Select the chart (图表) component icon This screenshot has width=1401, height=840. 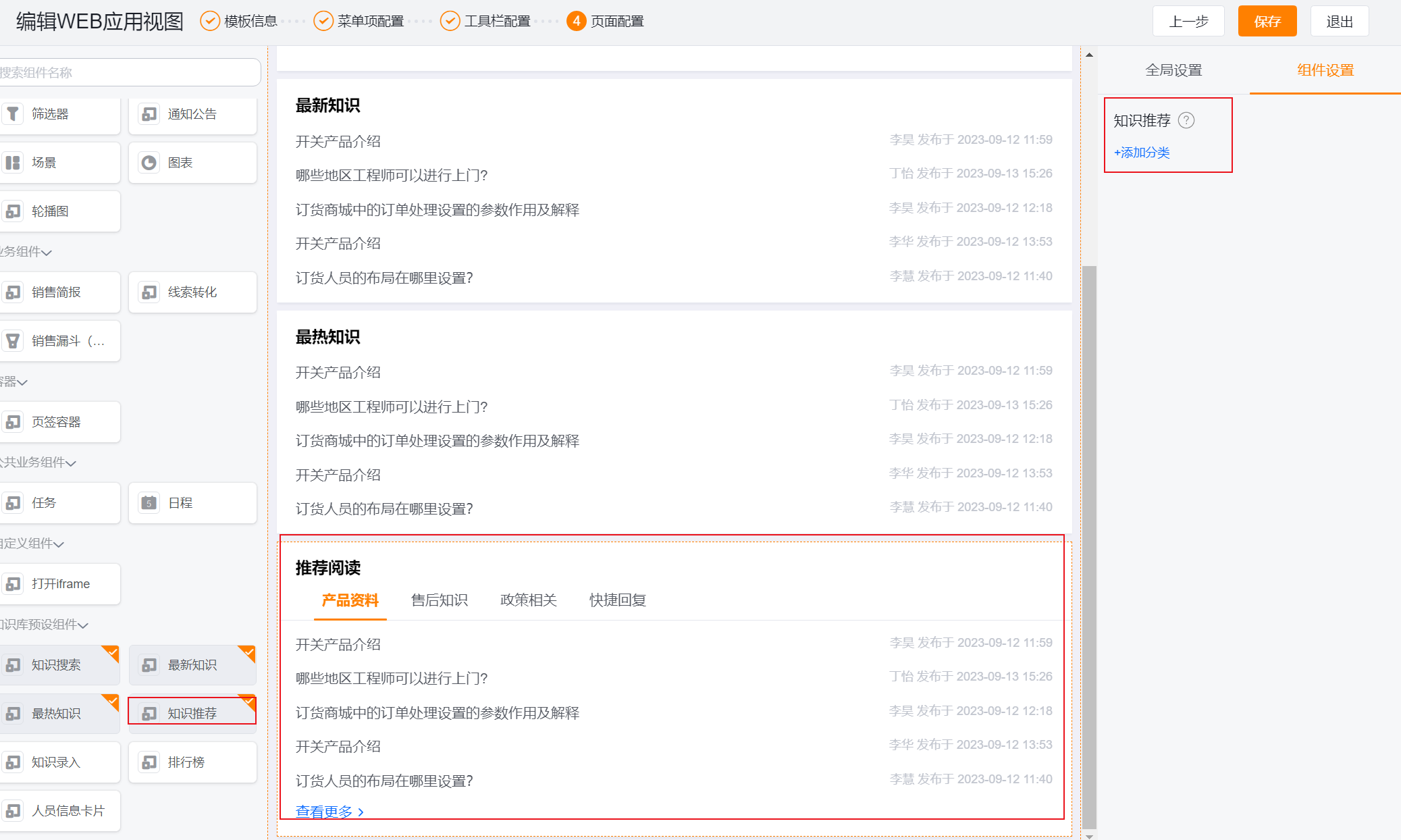(149, 162)
